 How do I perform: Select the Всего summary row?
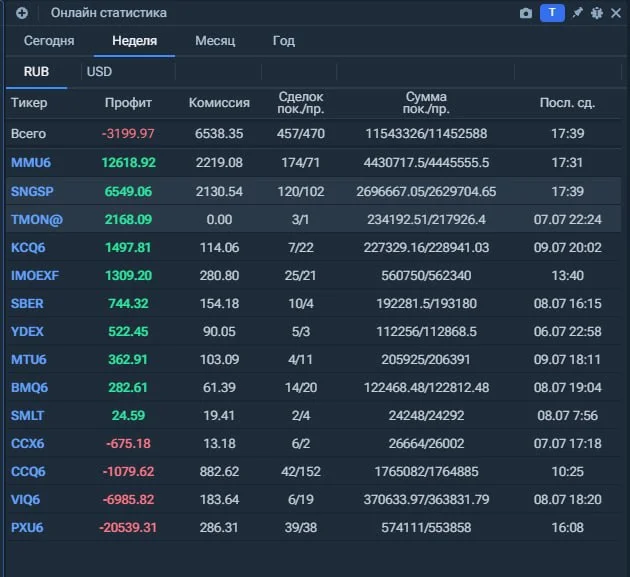(313, 133)
